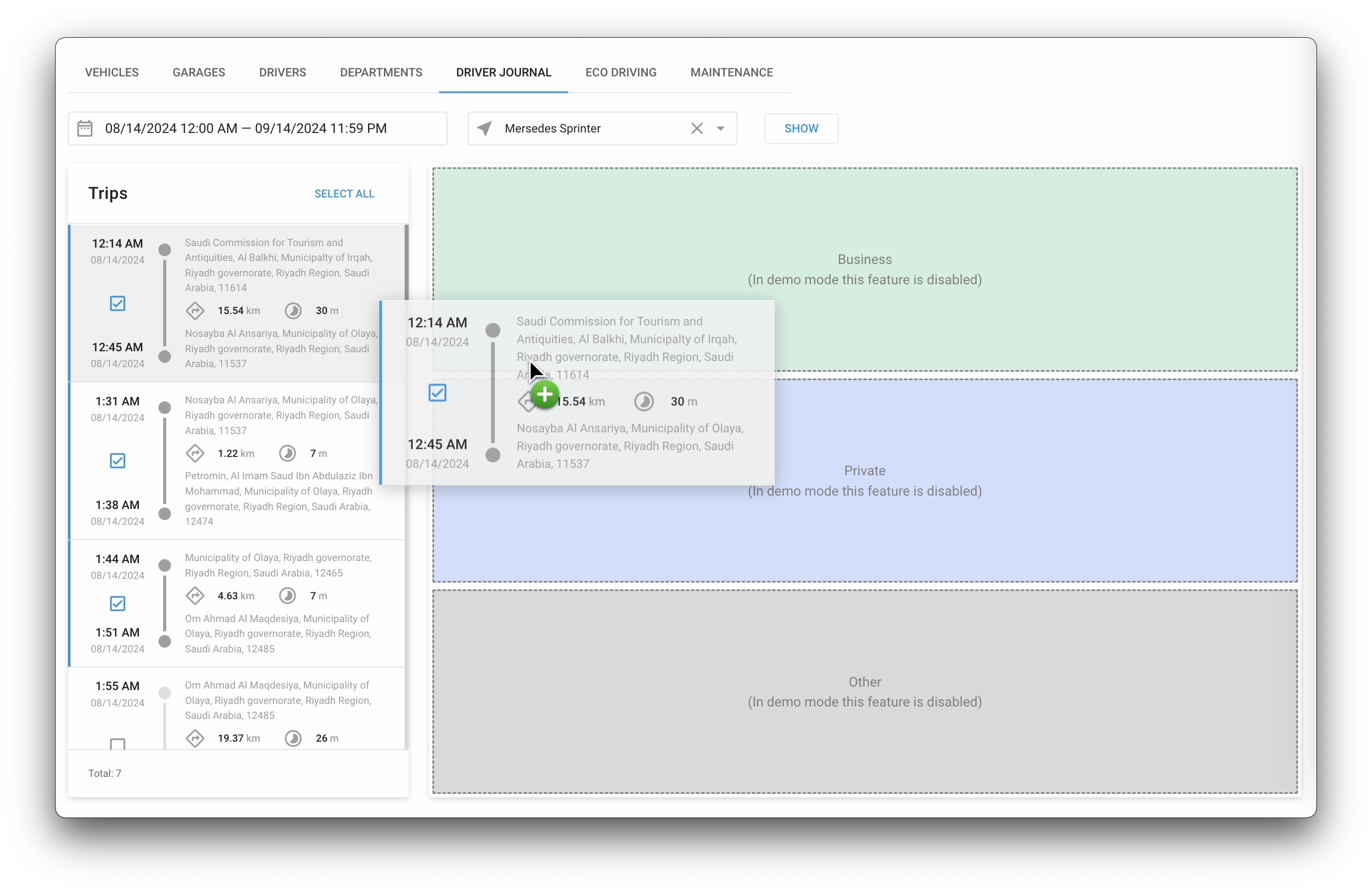Uncheck the 12:14 AM trip checkbox in the trips list
The image size is (1372, 891).
tap(118, 303)
